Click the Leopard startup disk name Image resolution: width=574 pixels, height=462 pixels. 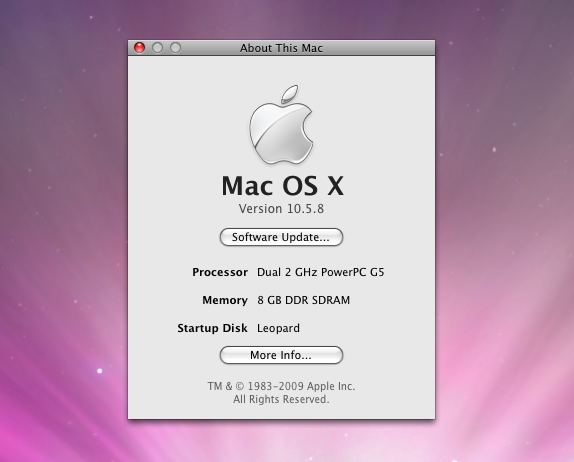click(278, 328)
